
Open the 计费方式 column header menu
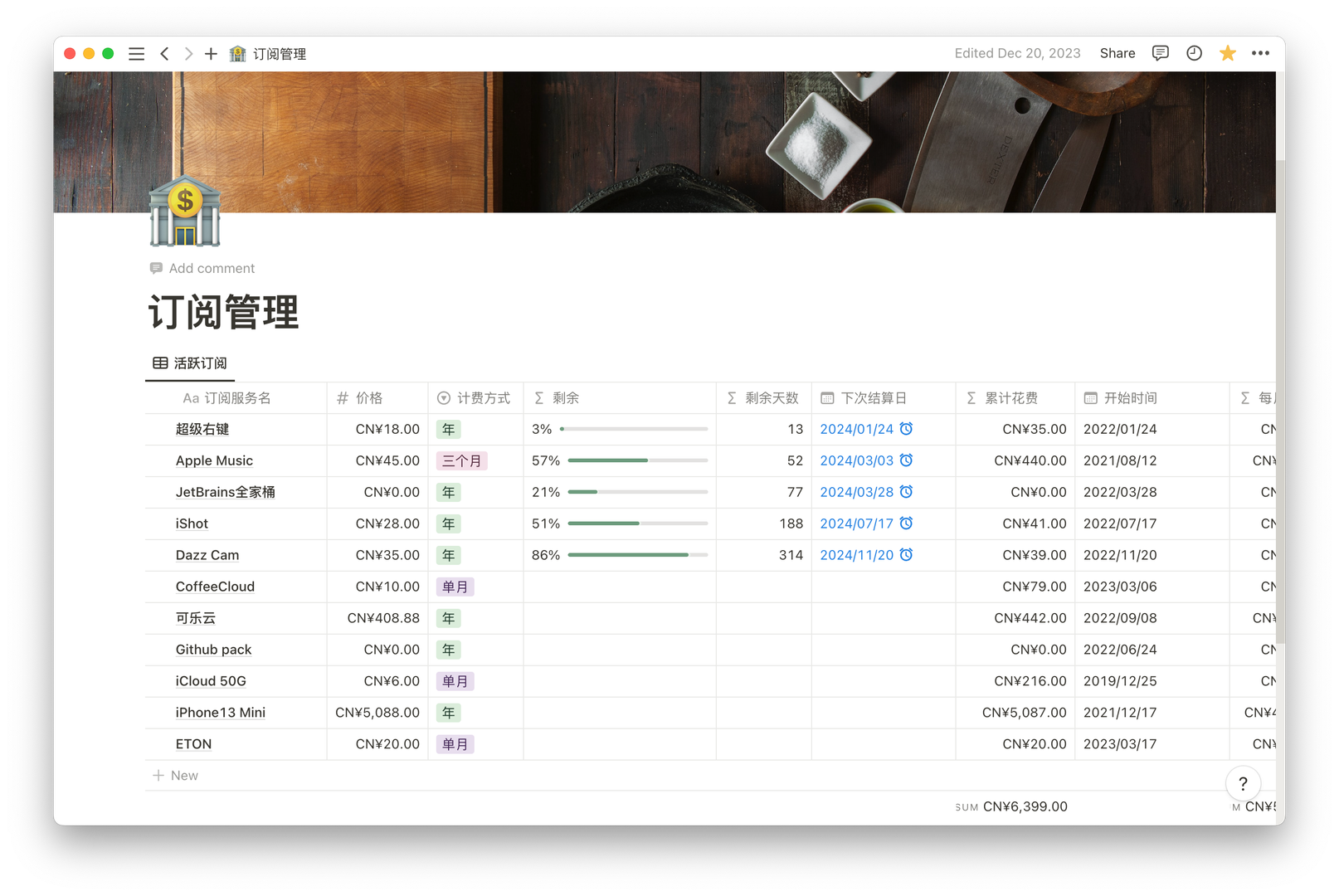[x=475, y=398]
